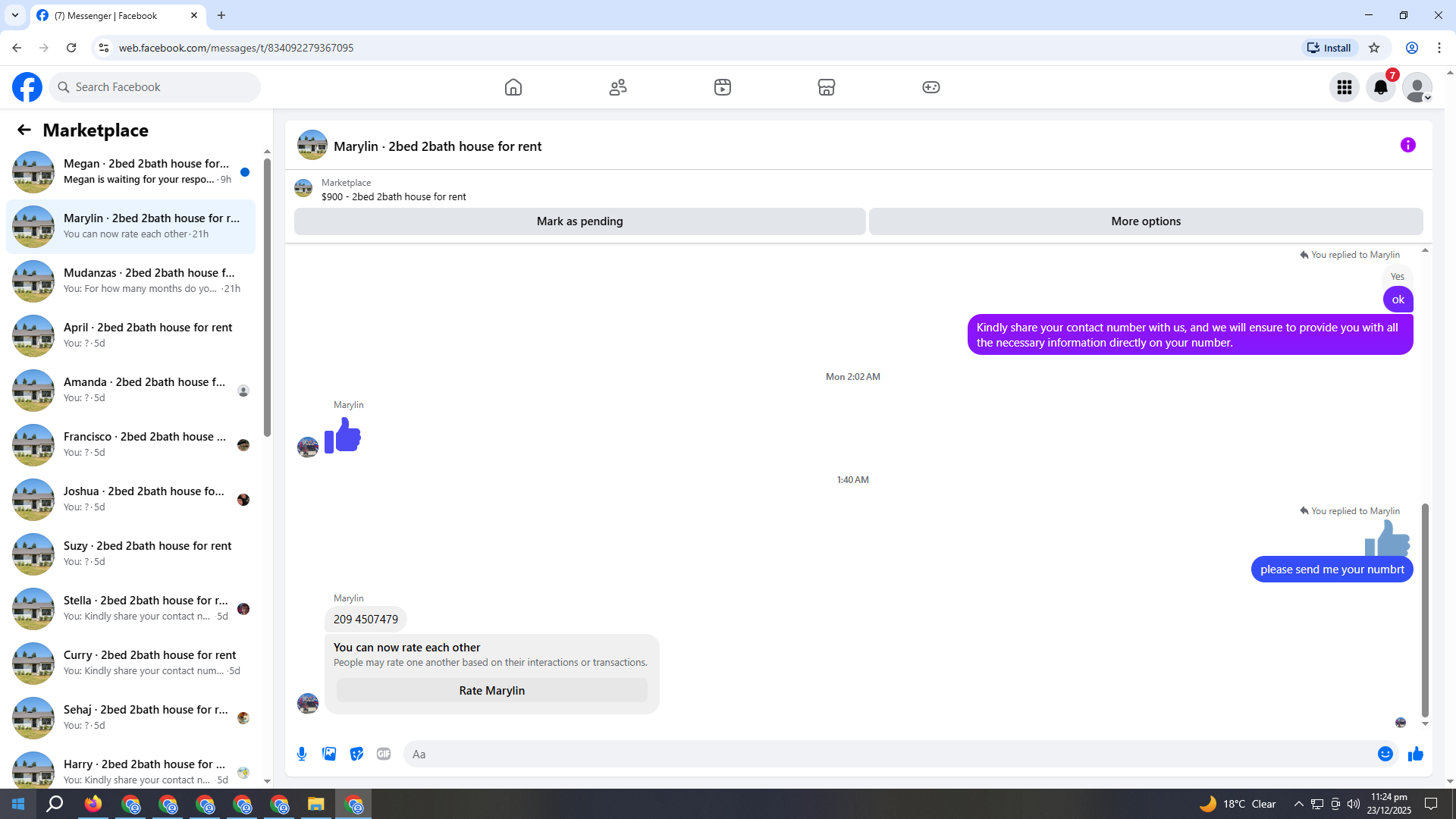Click Mark as pending button

(x=579, y=221)
